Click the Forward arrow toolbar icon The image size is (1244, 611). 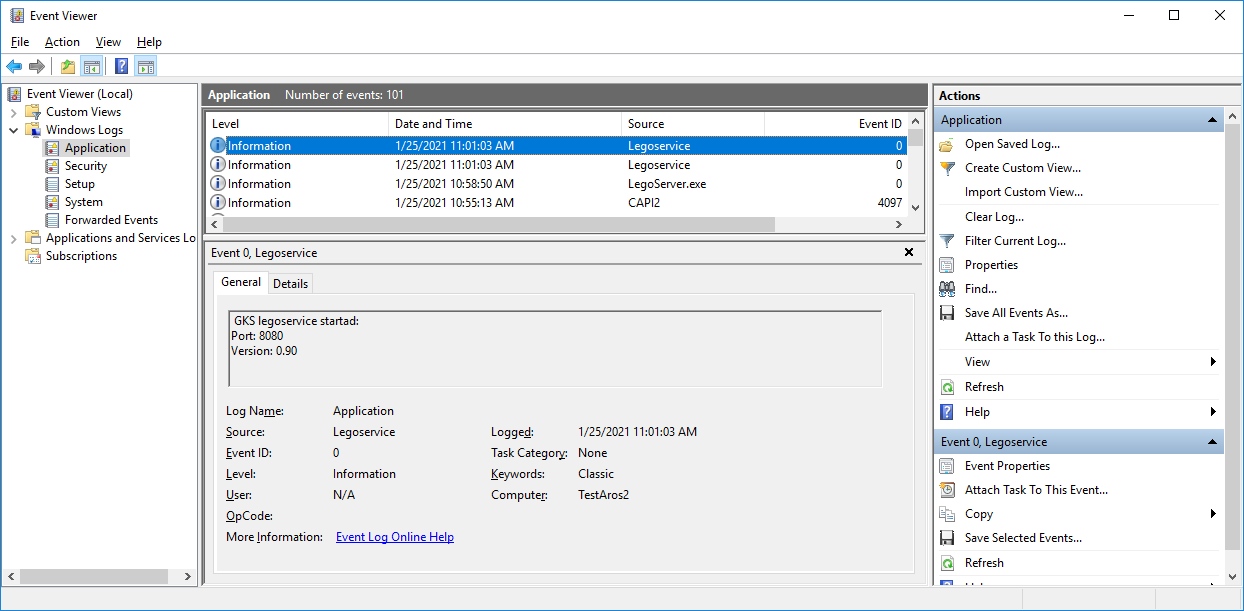pos(37,67)
